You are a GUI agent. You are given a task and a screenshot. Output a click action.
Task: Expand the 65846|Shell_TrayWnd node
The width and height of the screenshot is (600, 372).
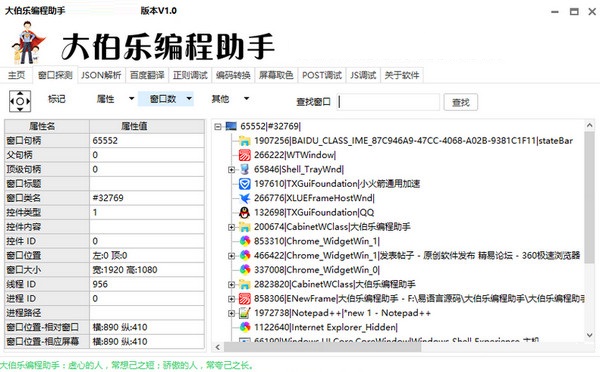(232, 170)
